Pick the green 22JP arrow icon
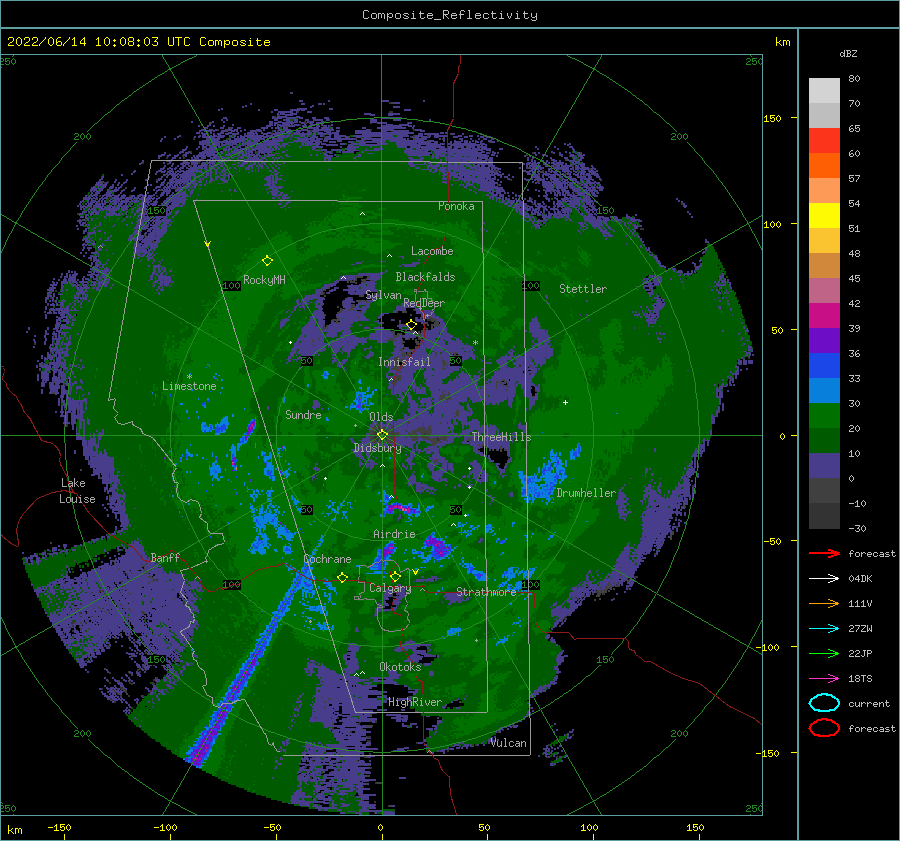The width and height of the screenshot is (900, 841). [x=824, y=653]
